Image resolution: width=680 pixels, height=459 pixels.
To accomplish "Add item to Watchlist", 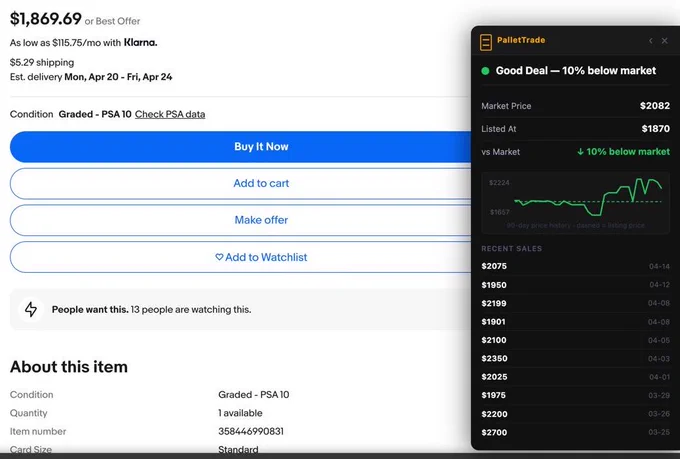I will coord(240,257).
